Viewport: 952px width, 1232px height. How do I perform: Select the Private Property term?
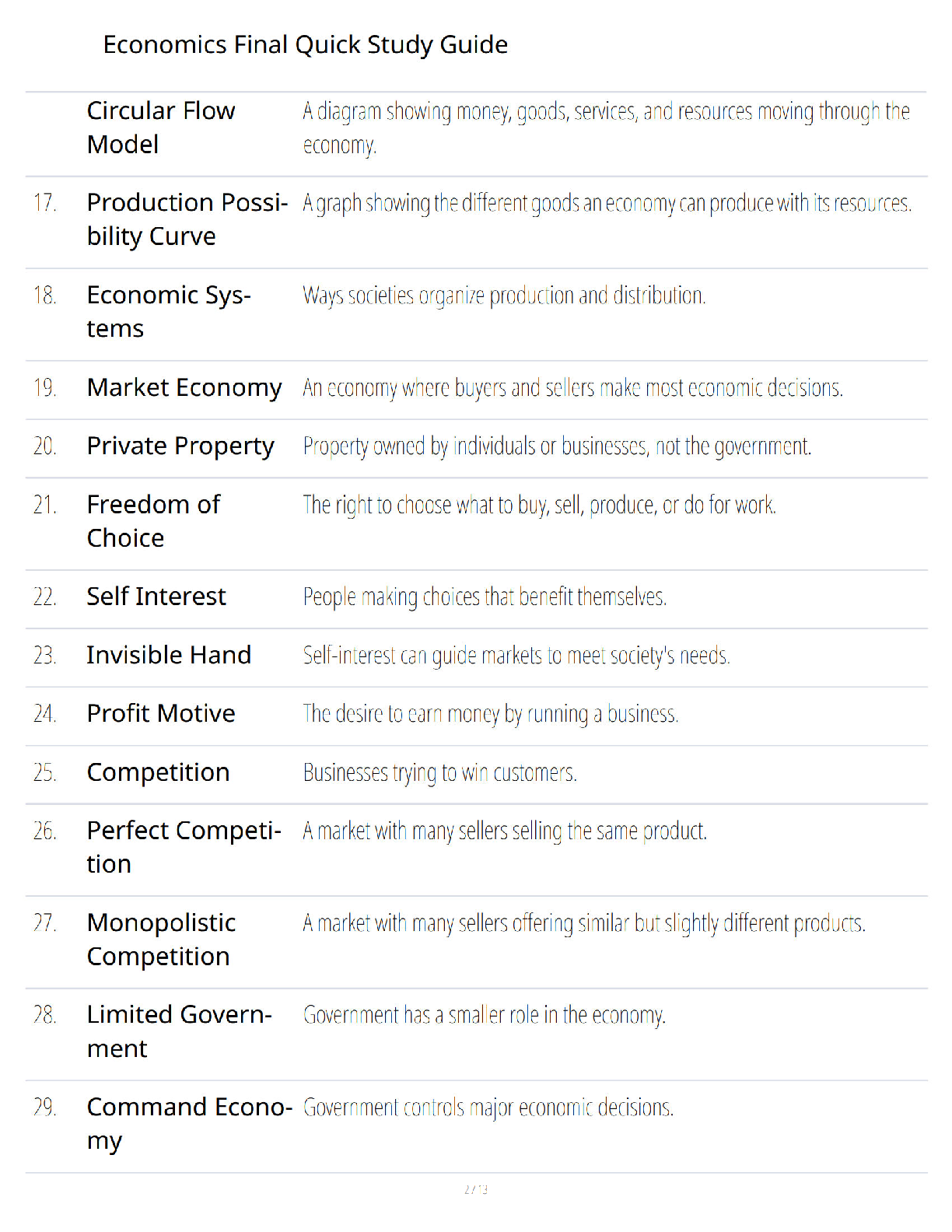(180, 446)
